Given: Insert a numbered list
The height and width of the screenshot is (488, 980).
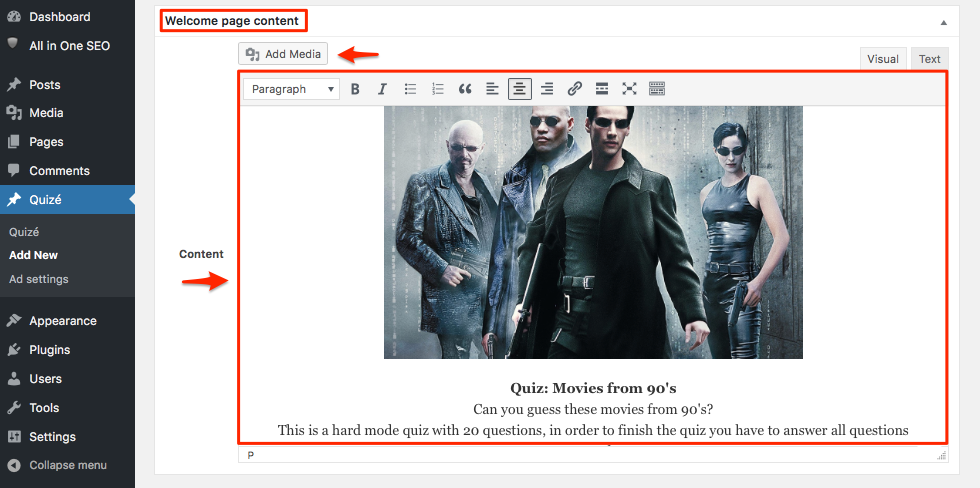Looking at the screenshot, I should pos(438,89).
